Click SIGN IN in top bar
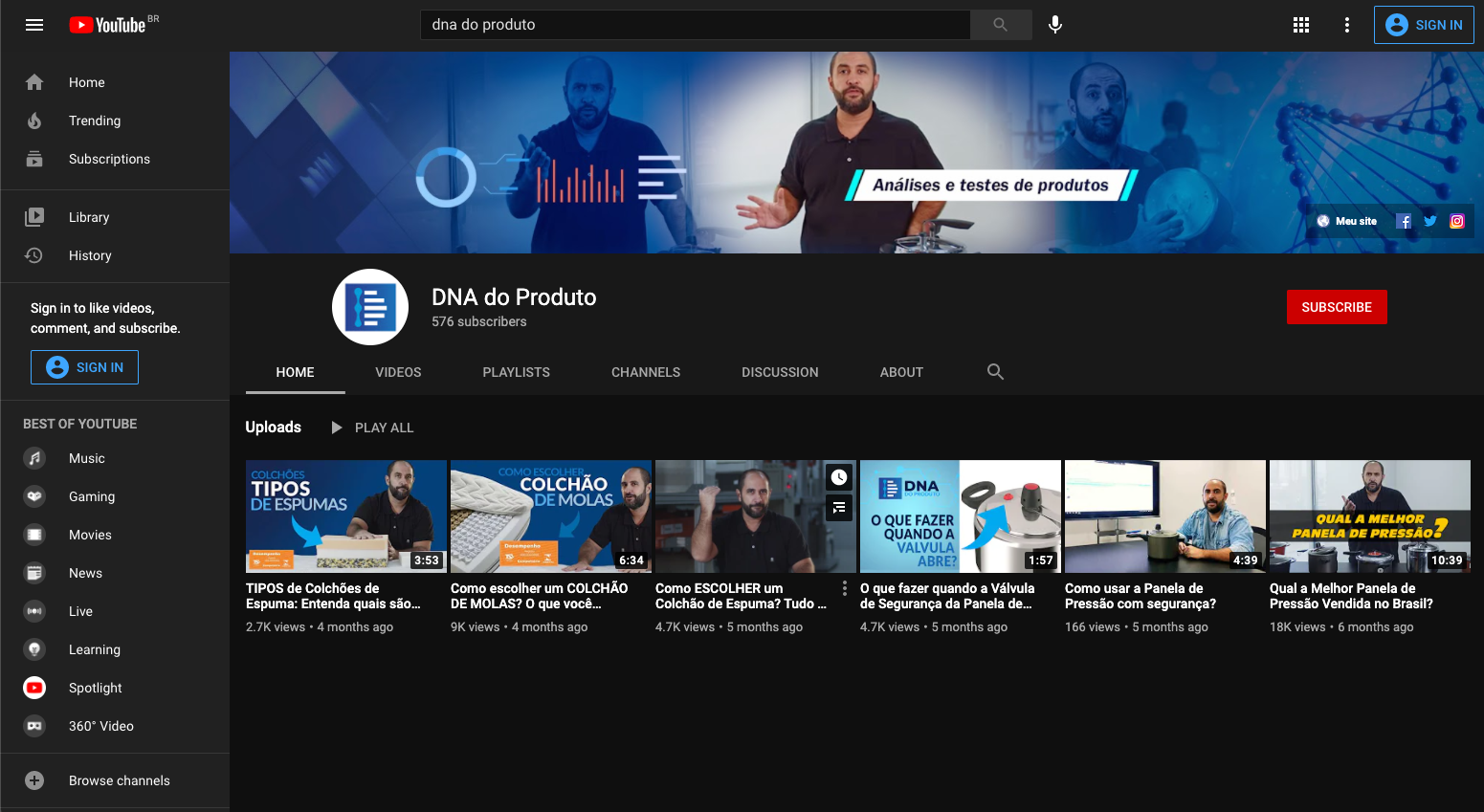The height and width of the screenshot is (812, 1484). 1424,25
